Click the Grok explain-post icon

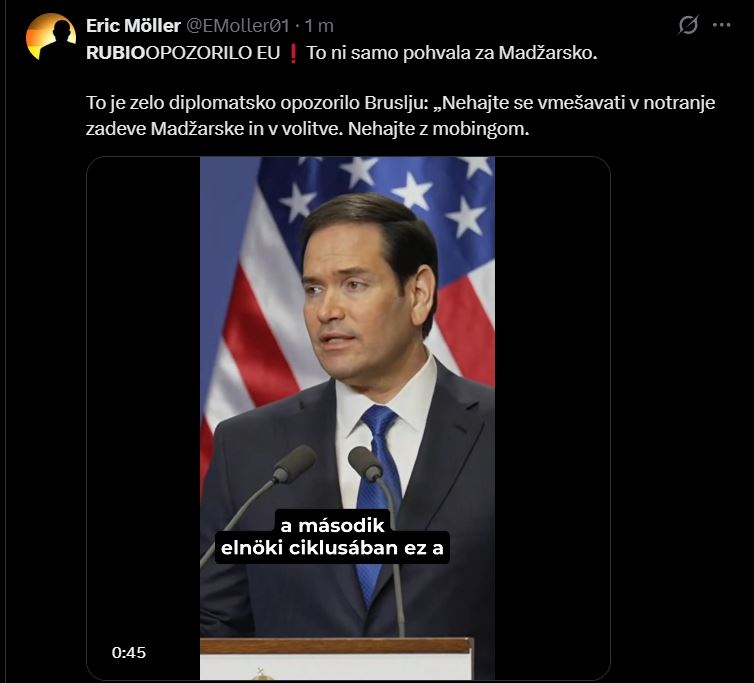[x=688, y=25]
